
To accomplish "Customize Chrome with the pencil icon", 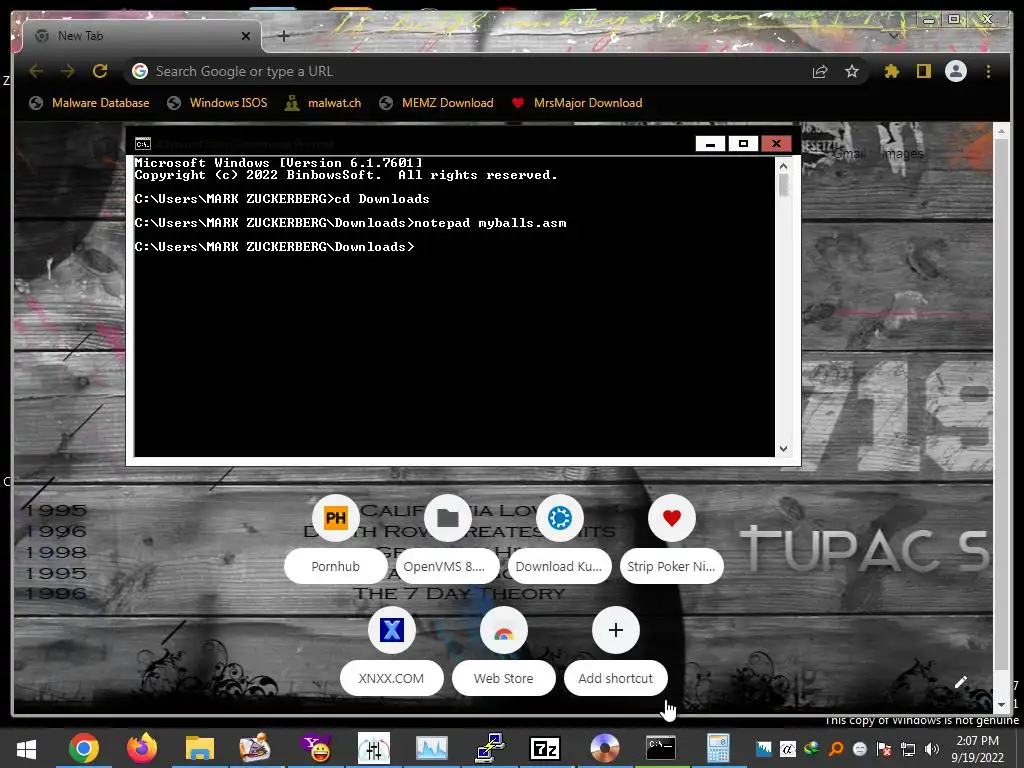I will (960, 682).
